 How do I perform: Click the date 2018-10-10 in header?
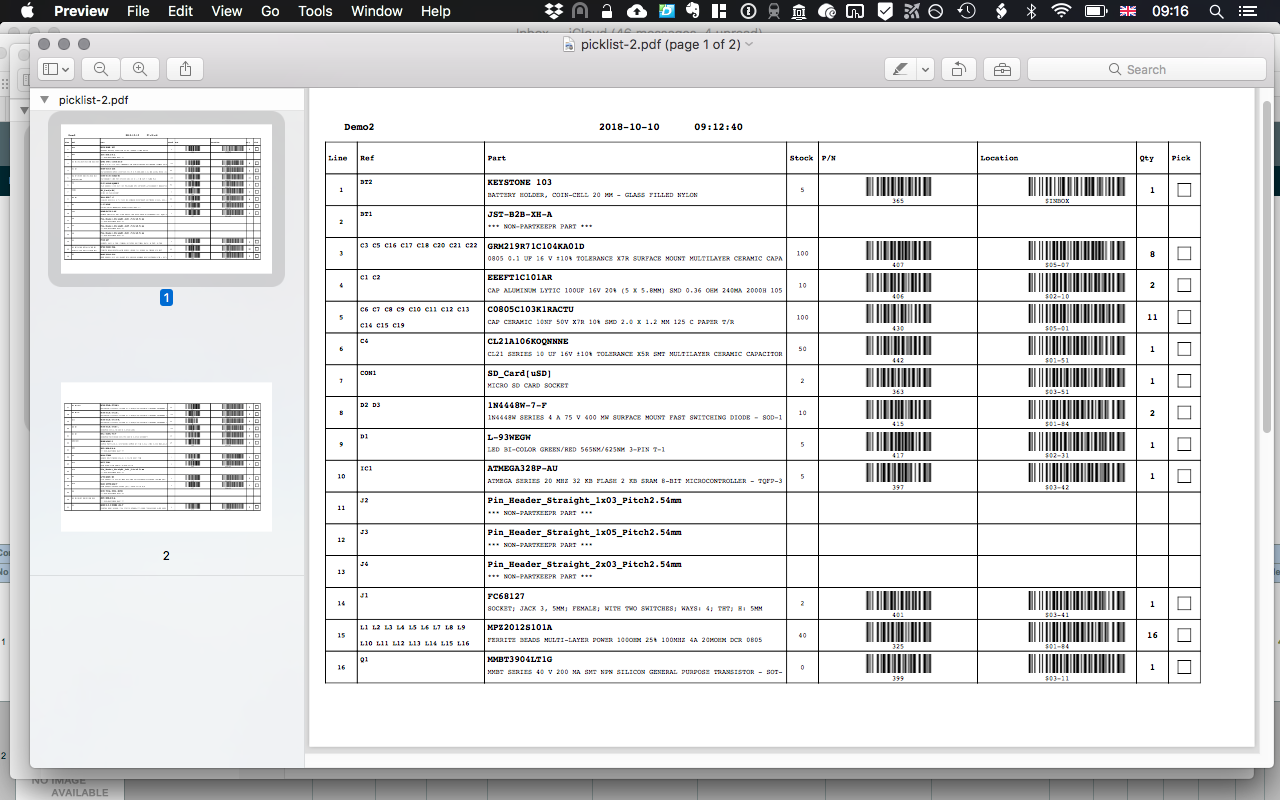(629, 127)
